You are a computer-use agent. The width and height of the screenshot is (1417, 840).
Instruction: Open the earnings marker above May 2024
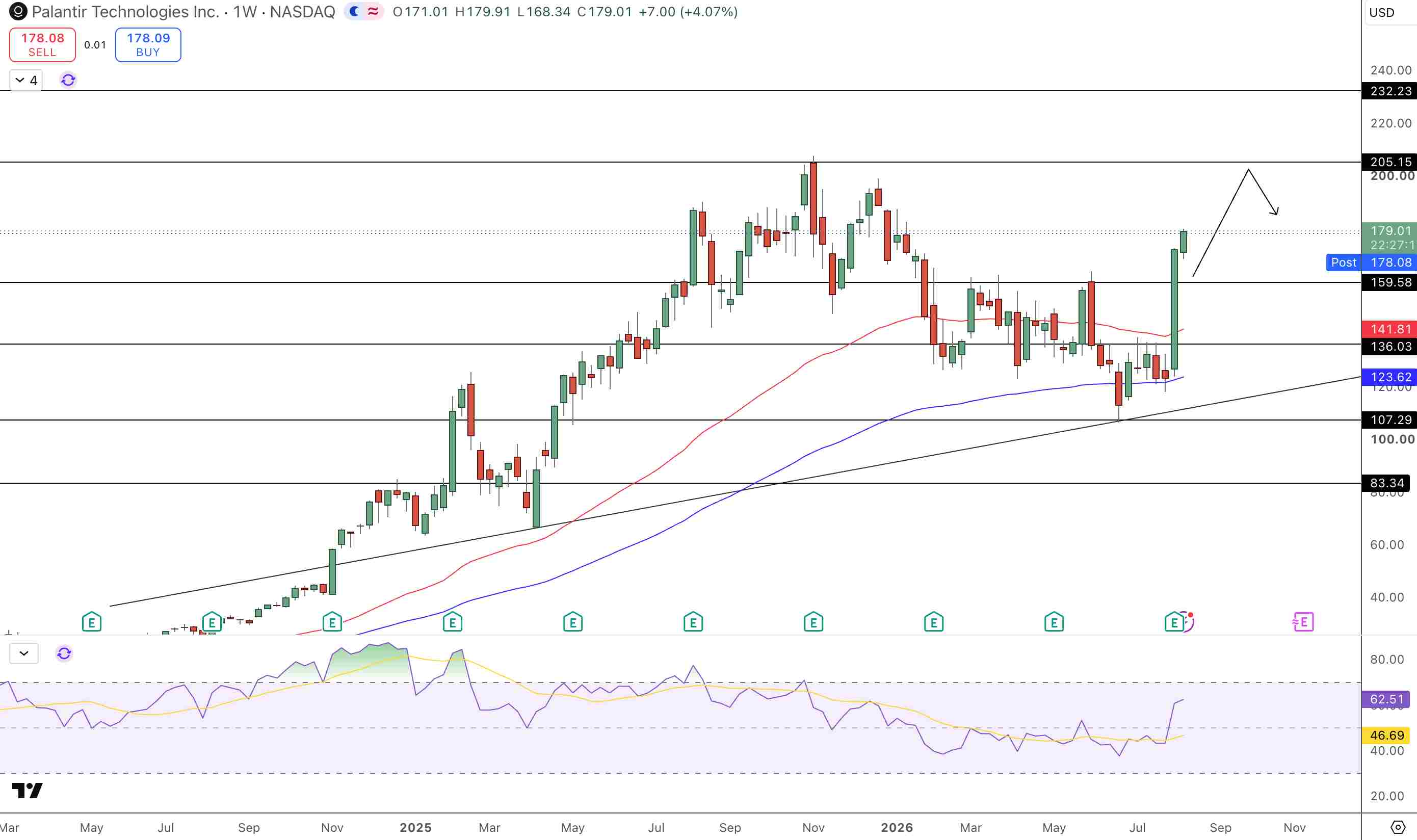tap(92, 622)
